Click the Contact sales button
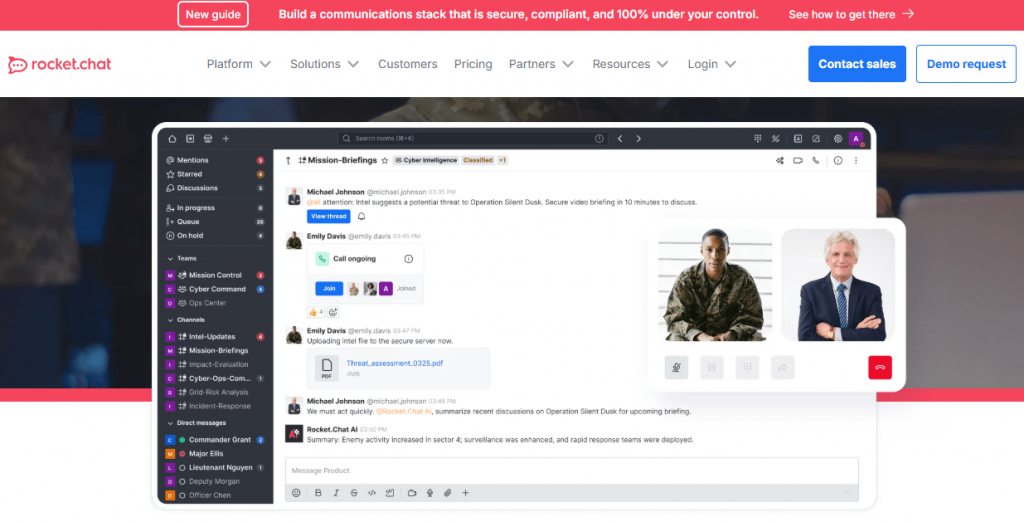1024x522 pixels. [x=857, y=64]
